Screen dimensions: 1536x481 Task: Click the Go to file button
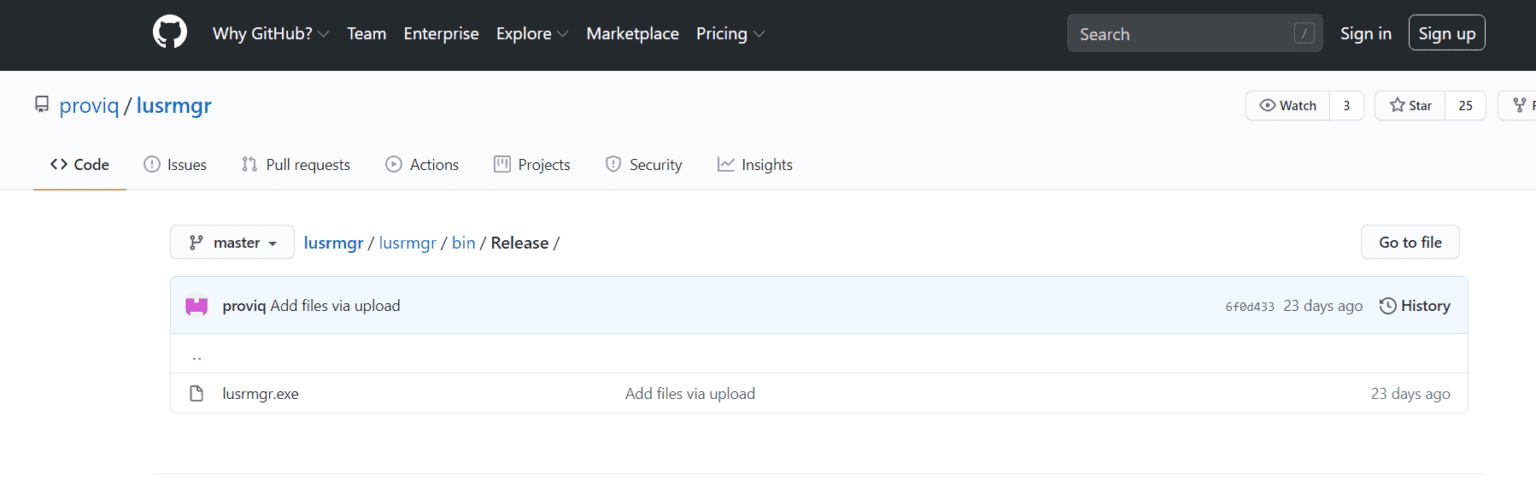(1409, 242)
